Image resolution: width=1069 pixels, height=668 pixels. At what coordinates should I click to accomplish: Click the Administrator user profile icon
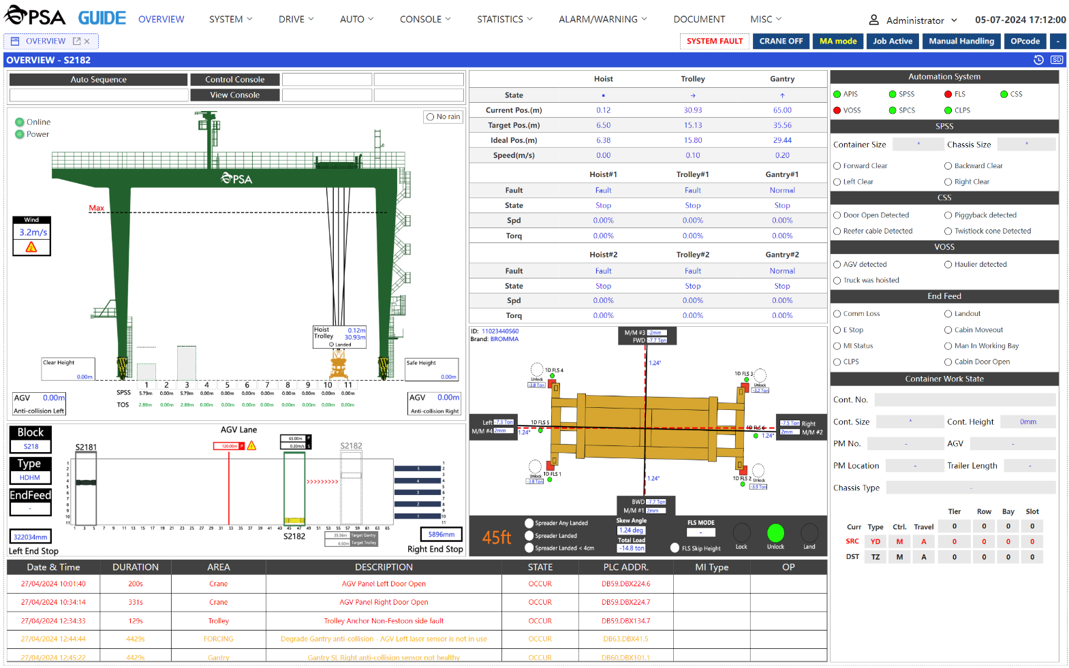click(873, 20)
